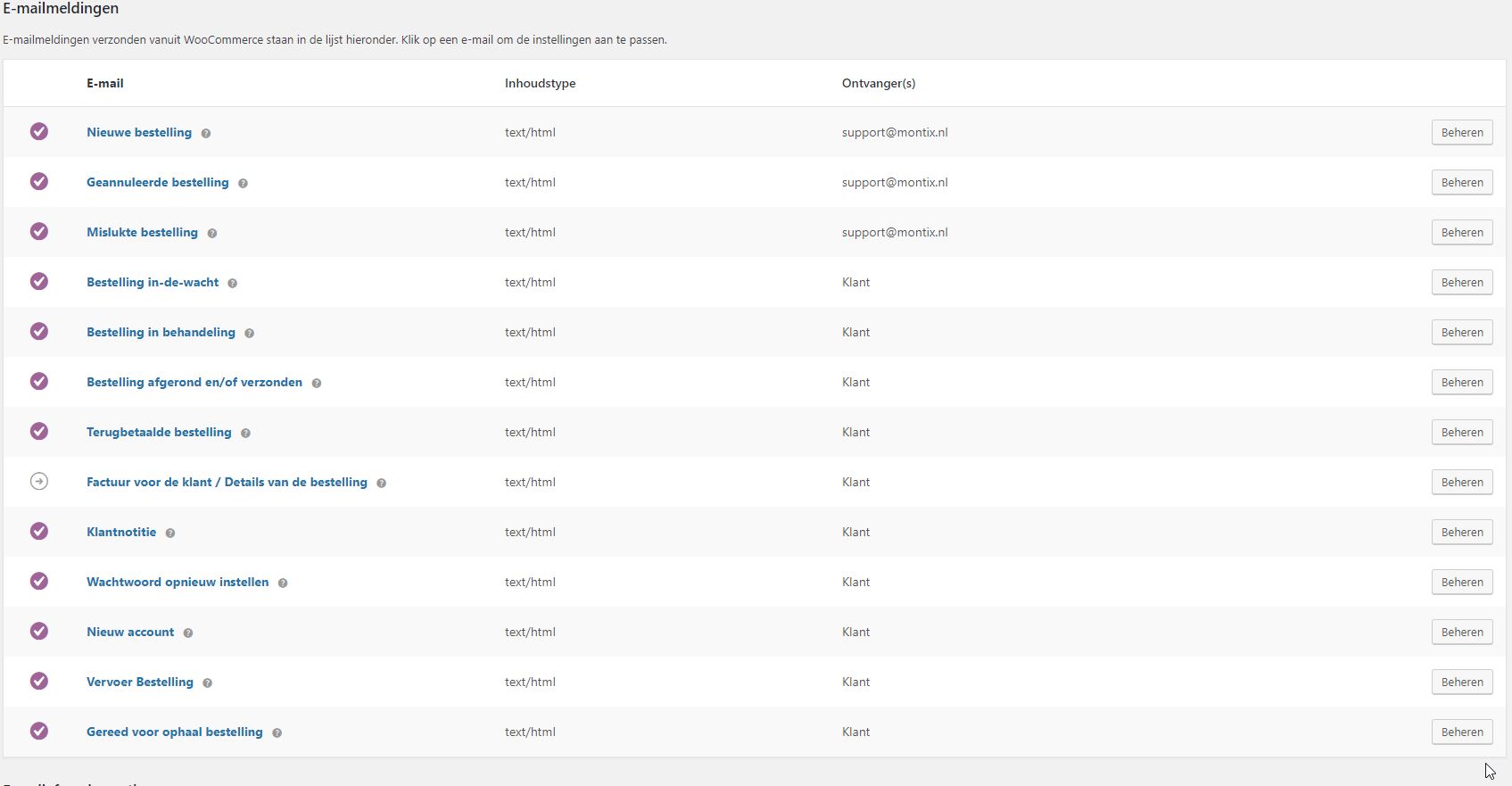Click enabled status checkmark for Terugbetaalde bestelling
The height and width of the screenshot is (786, 1512).
pyautogui.click(x=39, y=432)
